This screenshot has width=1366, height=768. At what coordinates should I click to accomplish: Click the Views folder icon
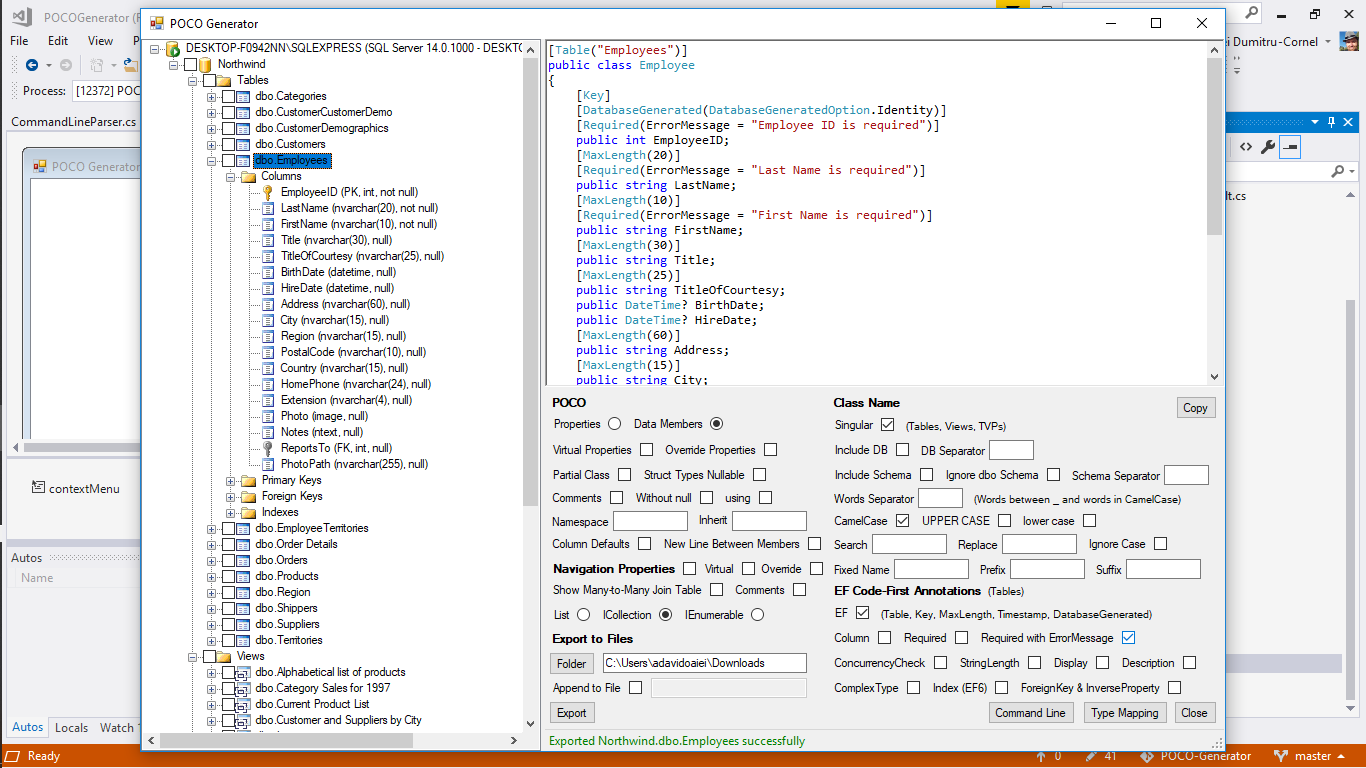click(x=224, y=656)
